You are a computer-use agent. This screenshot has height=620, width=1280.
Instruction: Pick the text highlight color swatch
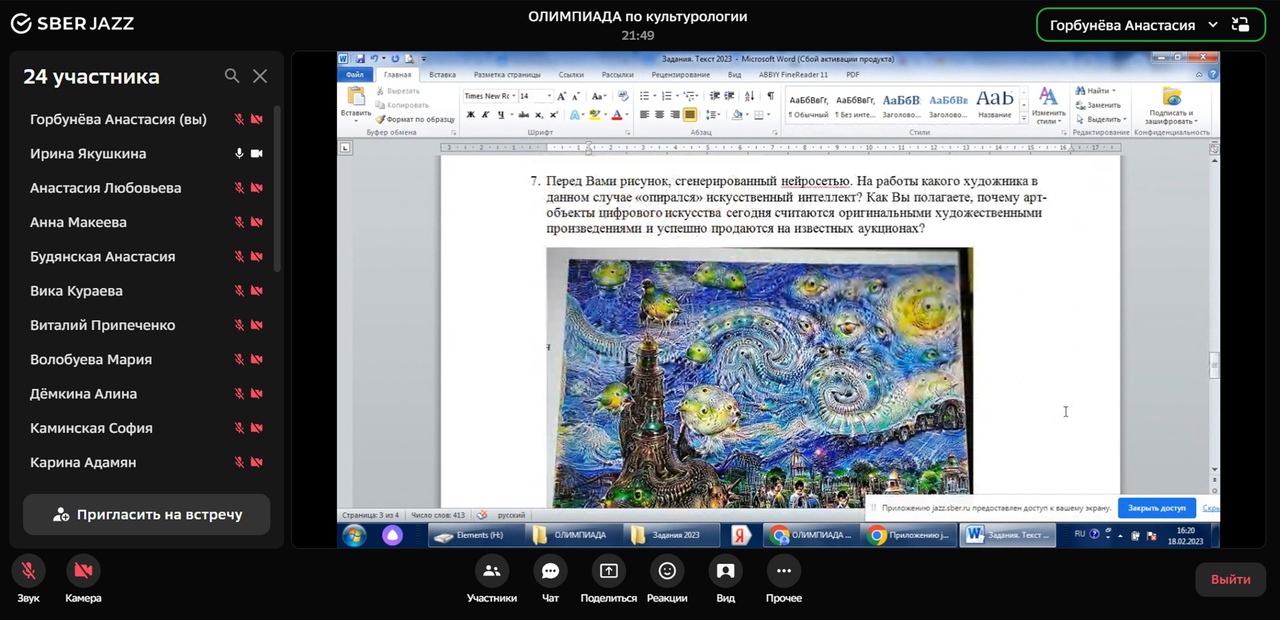click(593, 115)
